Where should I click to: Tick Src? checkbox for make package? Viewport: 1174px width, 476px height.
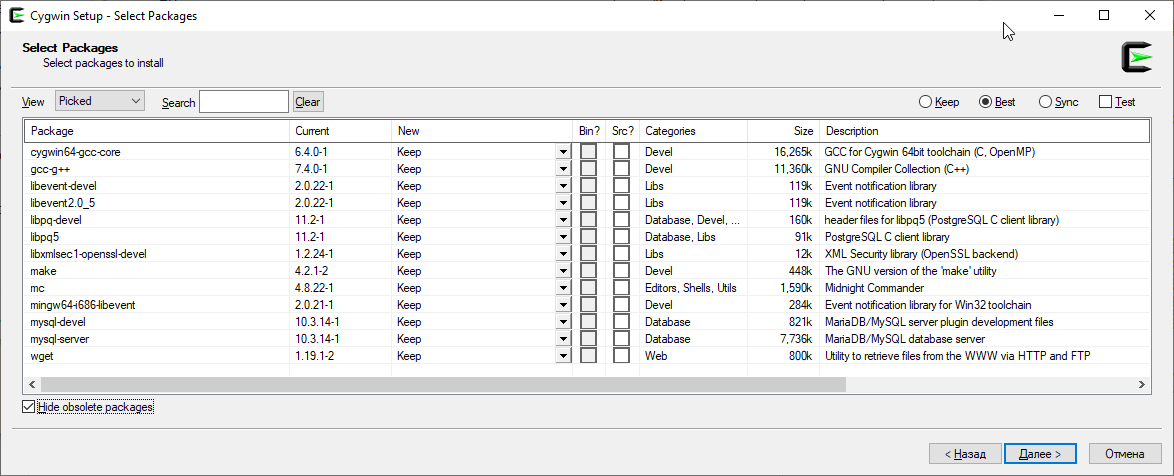(x=621, y=271)
